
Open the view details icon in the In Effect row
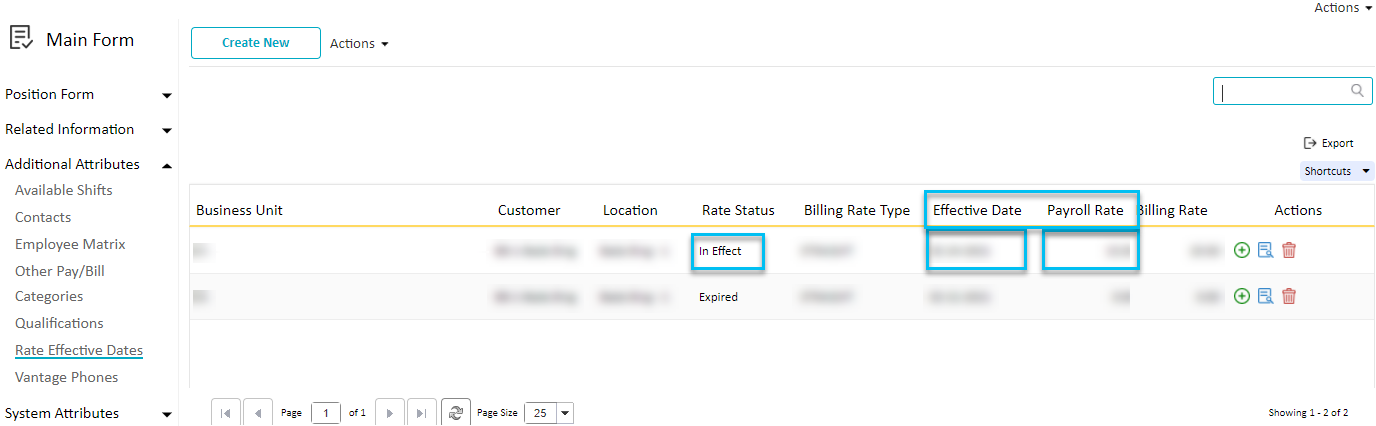(1265, 251)
